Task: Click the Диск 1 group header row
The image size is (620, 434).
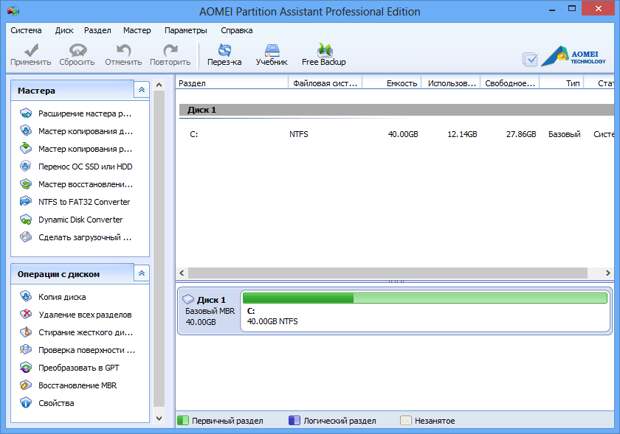Action: point(396,110)
